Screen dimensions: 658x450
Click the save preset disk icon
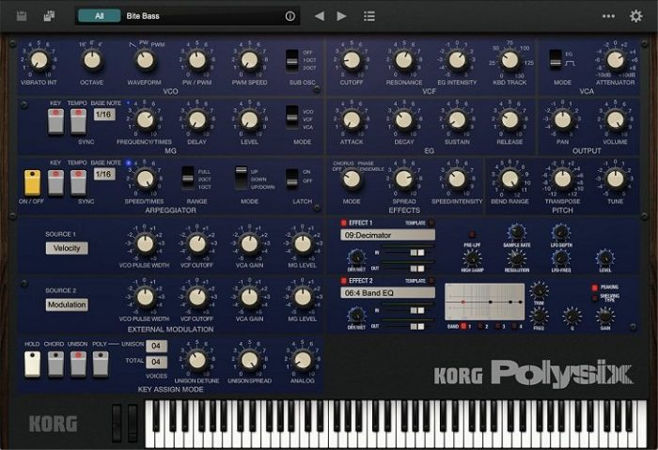(23, 16)
